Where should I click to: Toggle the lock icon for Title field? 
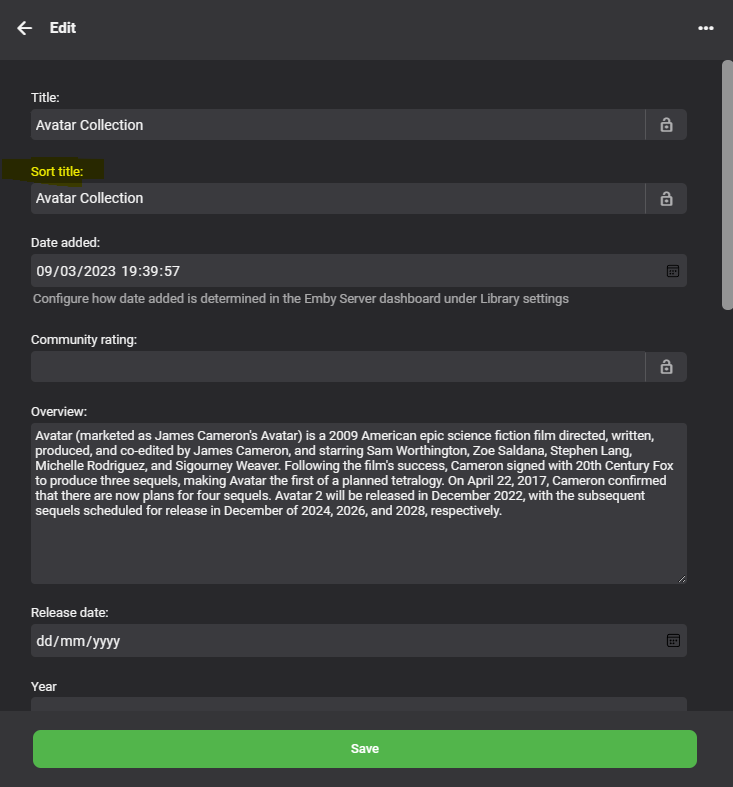click(666, 125)
